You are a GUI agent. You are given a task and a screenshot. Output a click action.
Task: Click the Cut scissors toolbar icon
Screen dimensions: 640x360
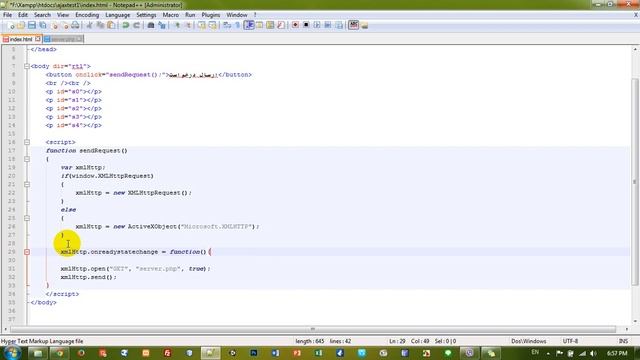[x=89, y=25]
